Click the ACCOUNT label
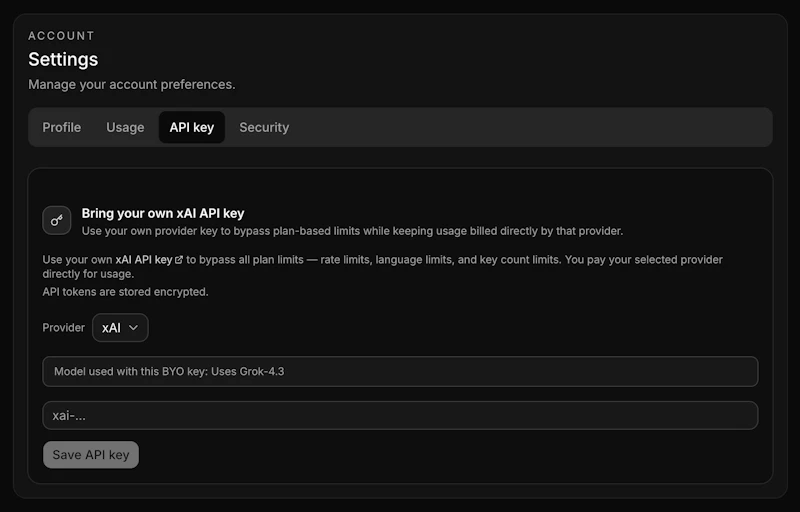 tap(61, 36)
